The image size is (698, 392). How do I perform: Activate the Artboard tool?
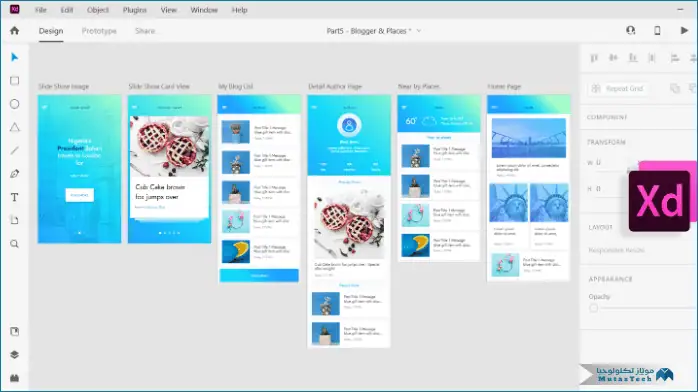tap(15, 221)
